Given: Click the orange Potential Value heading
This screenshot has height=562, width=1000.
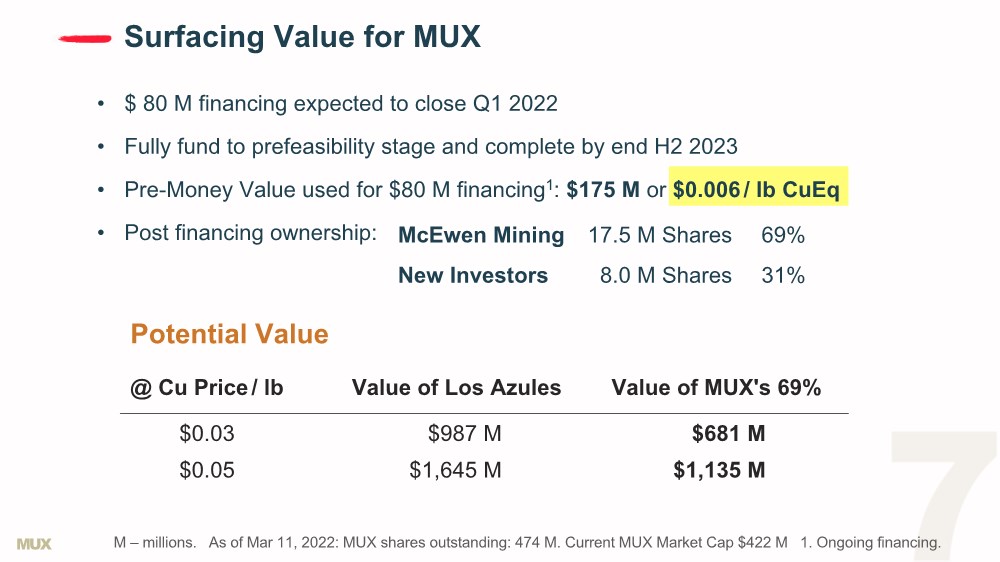Looking at the screenshot, I should tap(229, 334).
